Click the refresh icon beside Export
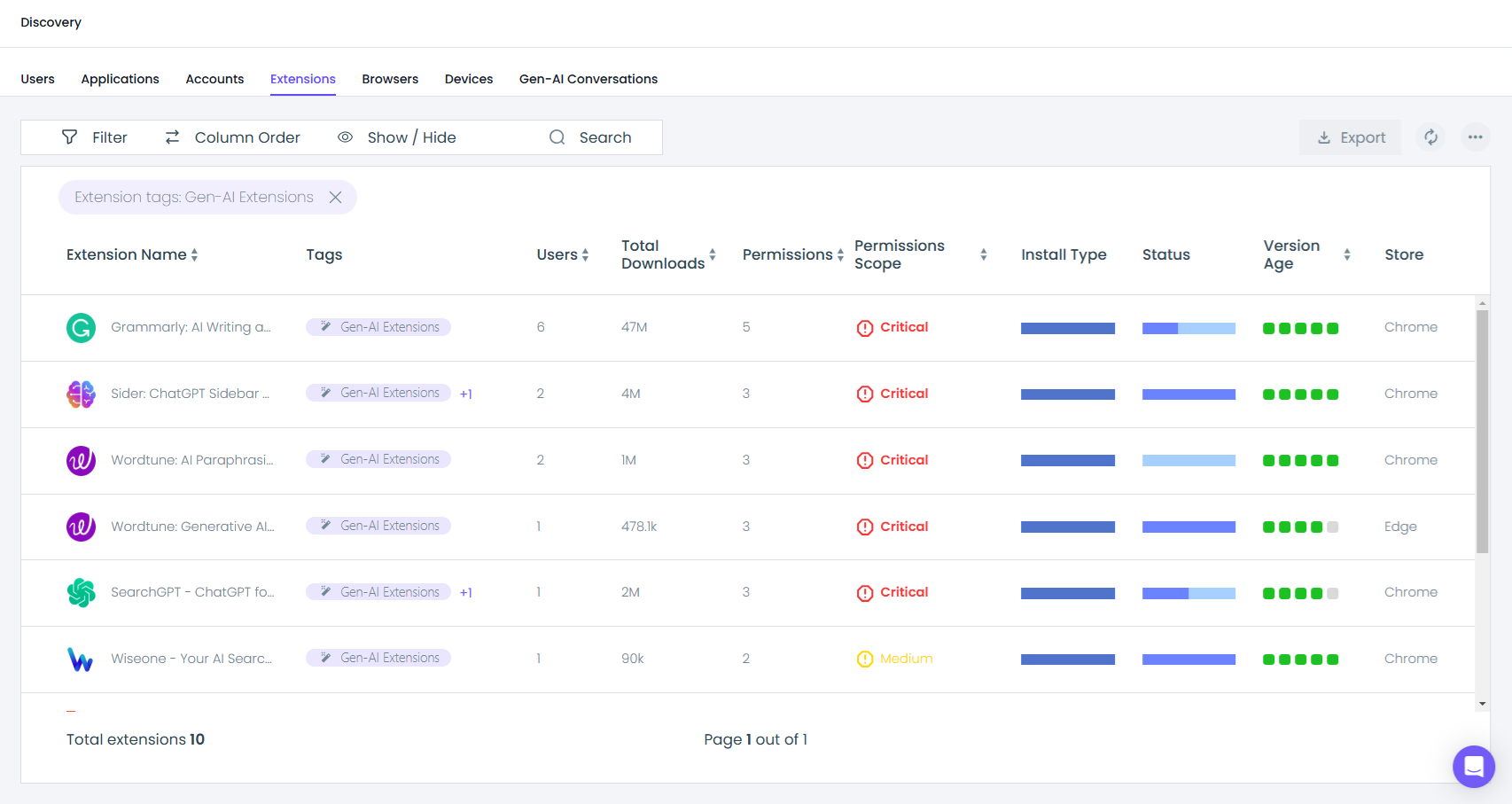This screenshot has height=804, width=1512. (1430, 137)
